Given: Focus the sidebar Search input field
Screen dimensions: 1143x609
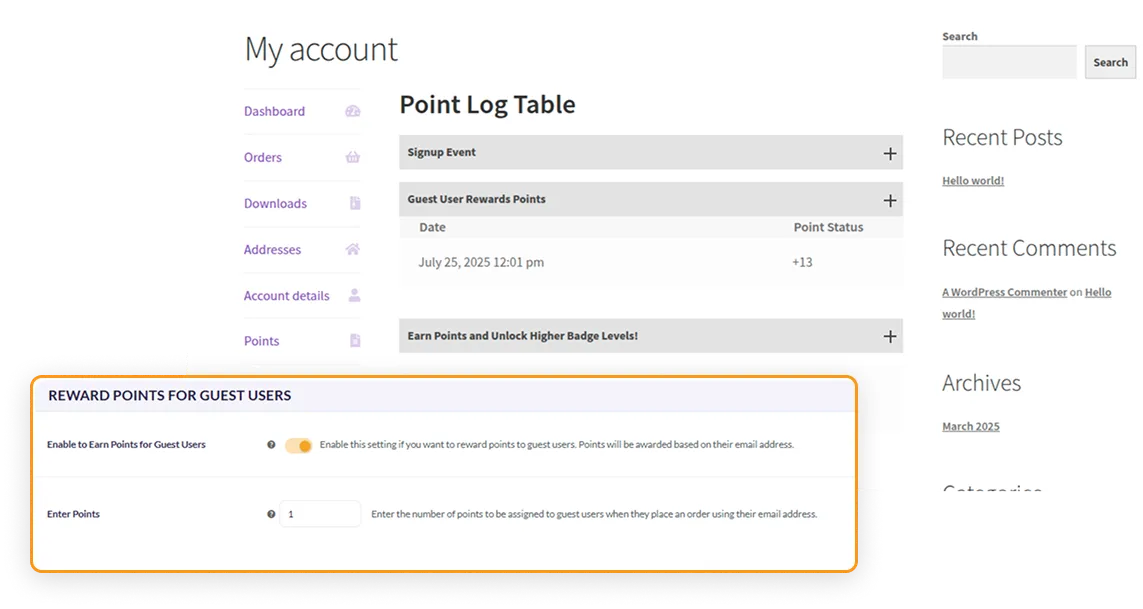Looking at the screenshot, I should (x=1009, y=62).
